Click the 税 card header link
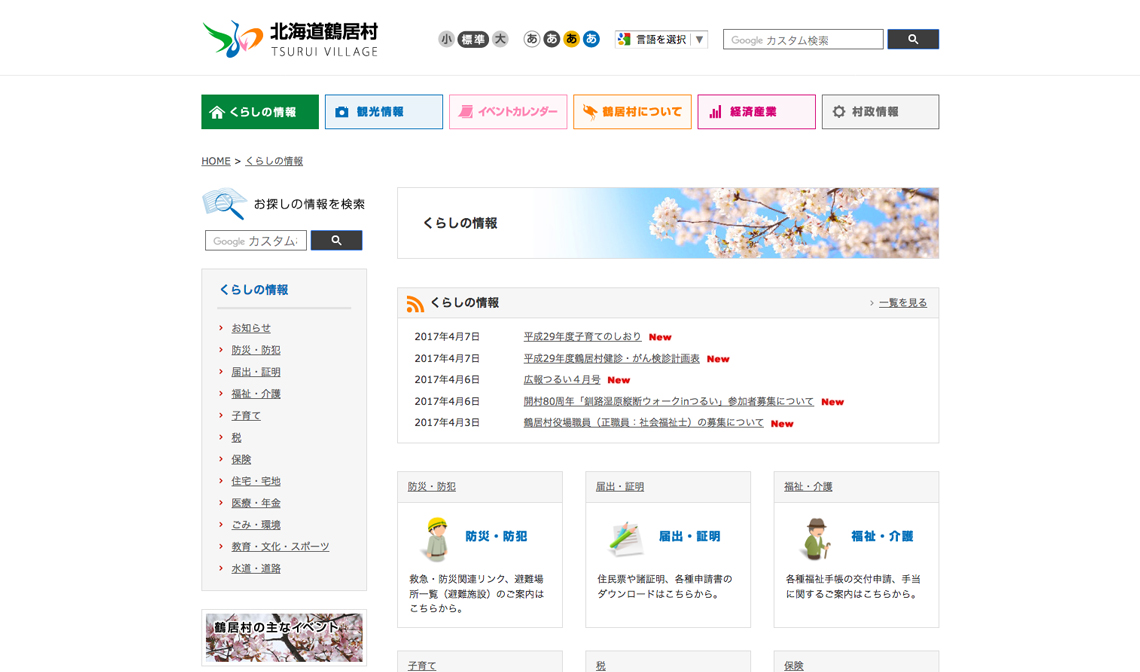Image resolution: width=1140 pixels, height=672 pixels. click(x=601, y=665)
